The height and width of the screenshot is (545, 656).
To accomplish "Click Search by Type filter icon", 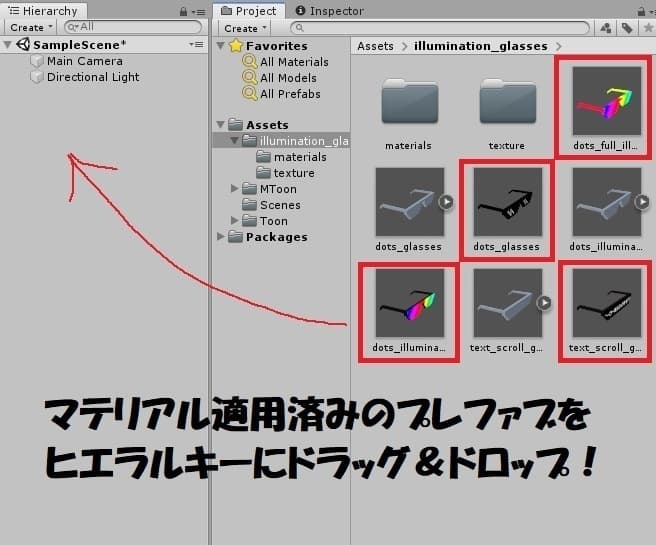I will pos(605,28).
